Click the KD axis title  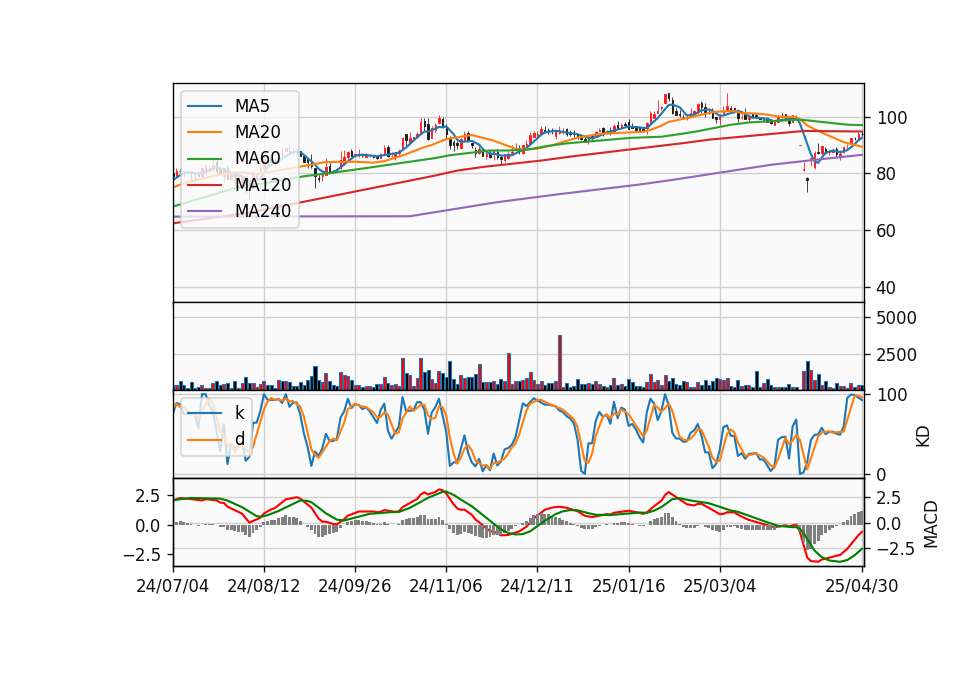(923, 437)
